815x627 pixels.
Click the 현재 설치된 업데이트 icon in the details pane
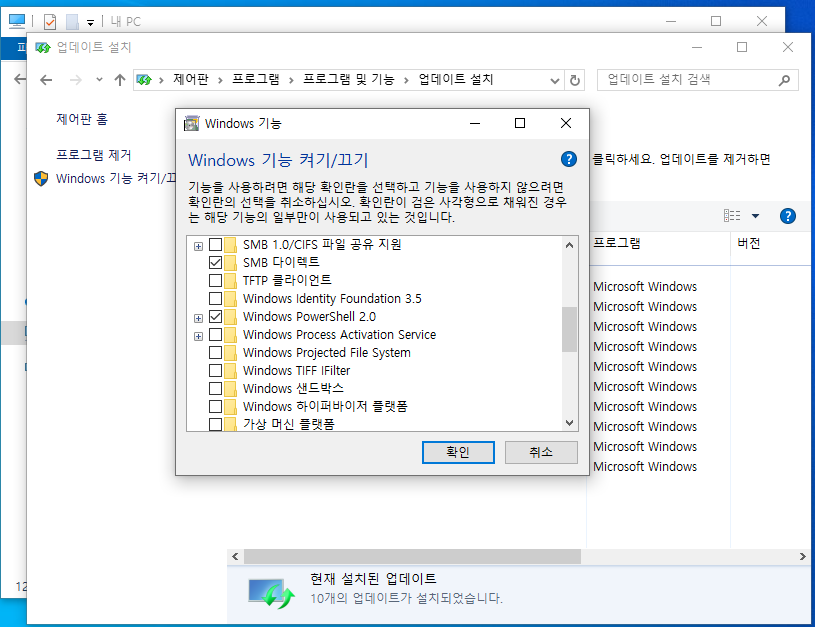click(x=271, y=593)
